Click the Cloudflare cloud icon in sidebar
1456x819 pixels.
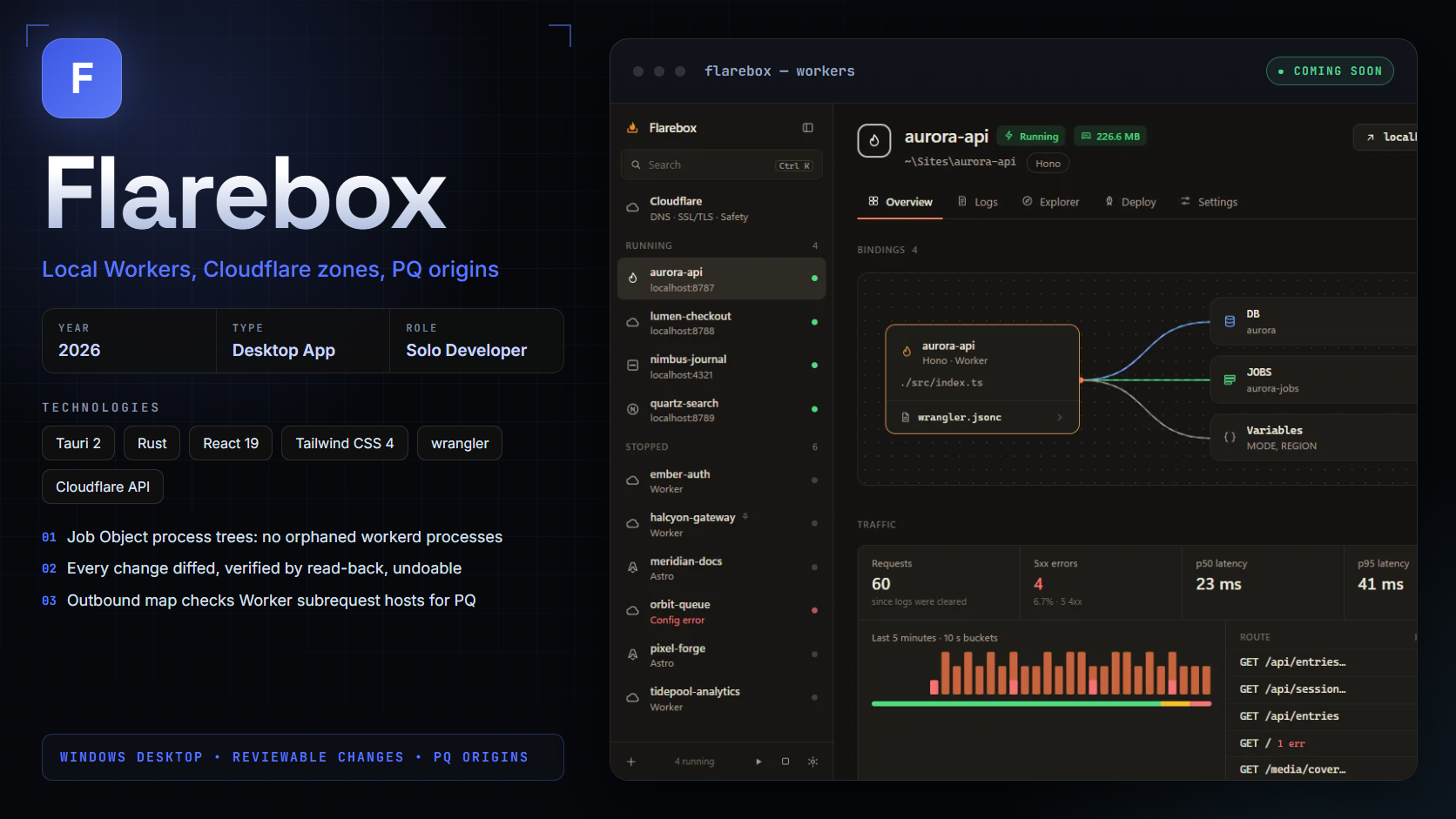pos(633,208)
